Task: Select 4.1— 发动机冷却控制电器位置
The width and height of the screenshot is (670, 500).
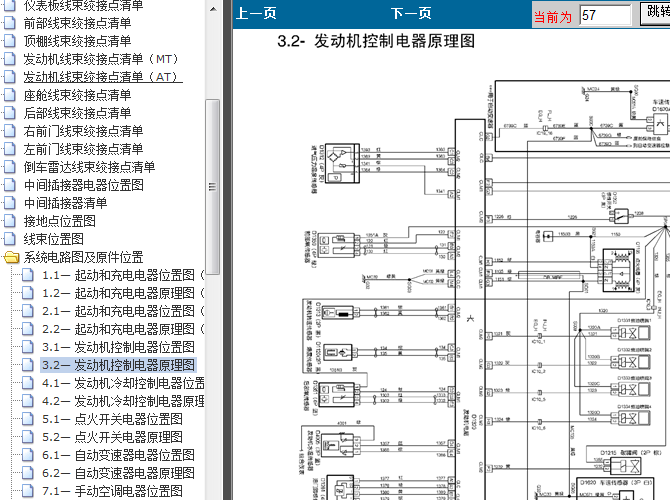Action: click(123, 383)
